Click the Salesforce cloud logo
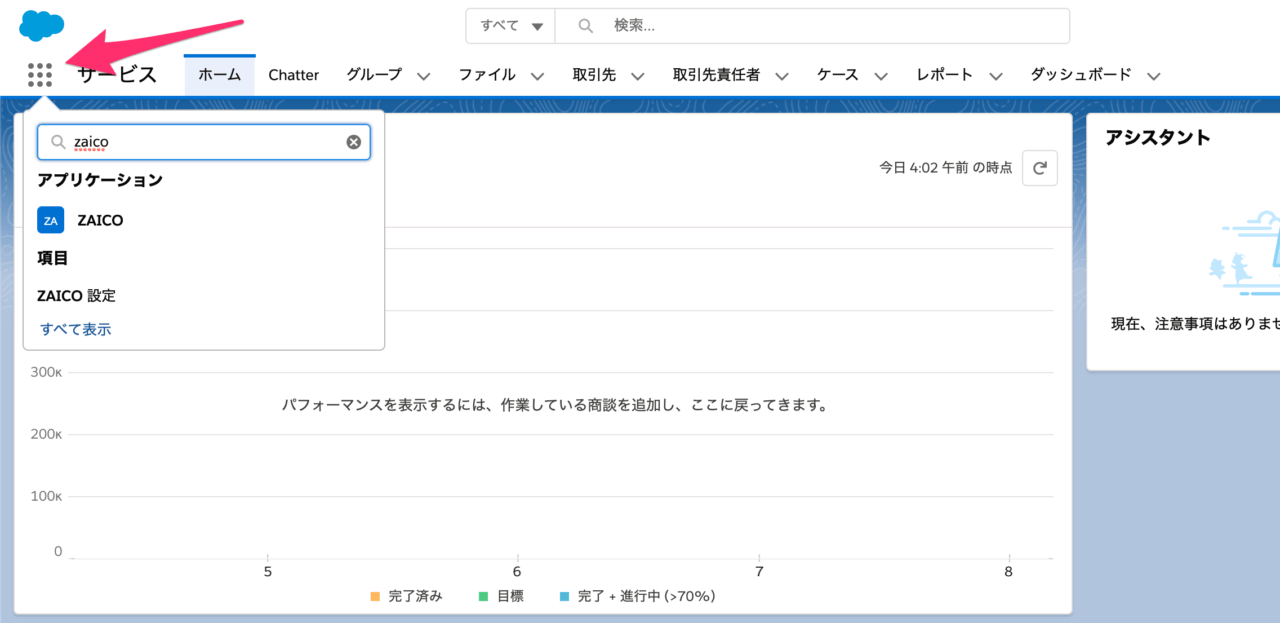The width and height of the screenshot is (1280, 623). (x=42, y=24)
